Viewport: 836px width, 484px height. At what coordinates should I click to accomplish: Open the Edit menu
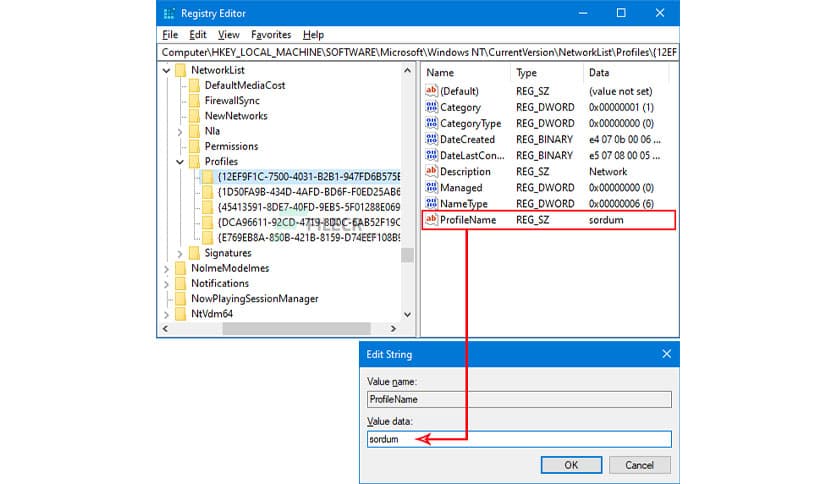click(198, 35)
